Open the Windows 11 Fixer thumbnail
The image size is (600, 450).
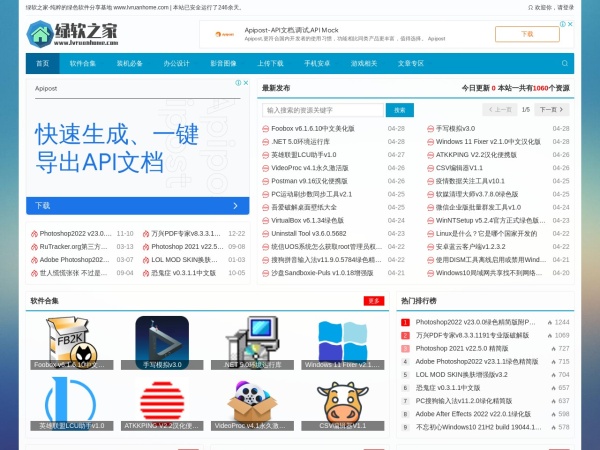tap(343, 341)
